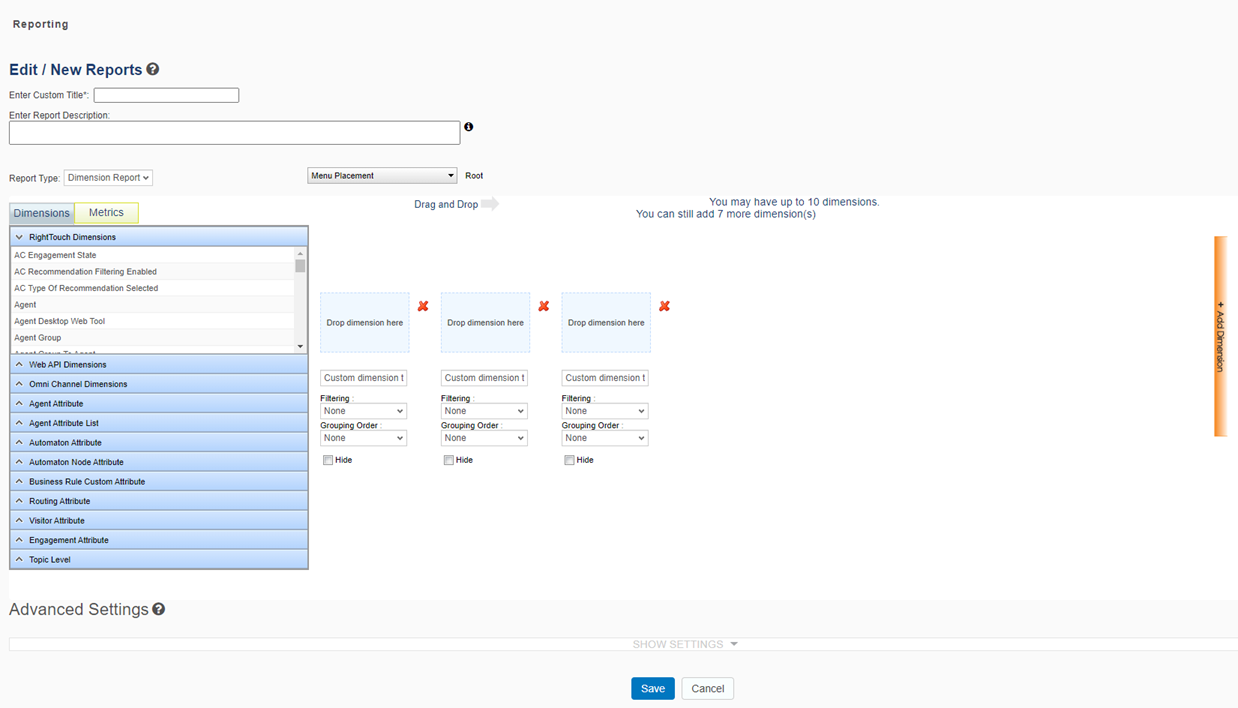Remove the second dimension with red X
1238x708 pixels.
(x=544, y=306)
